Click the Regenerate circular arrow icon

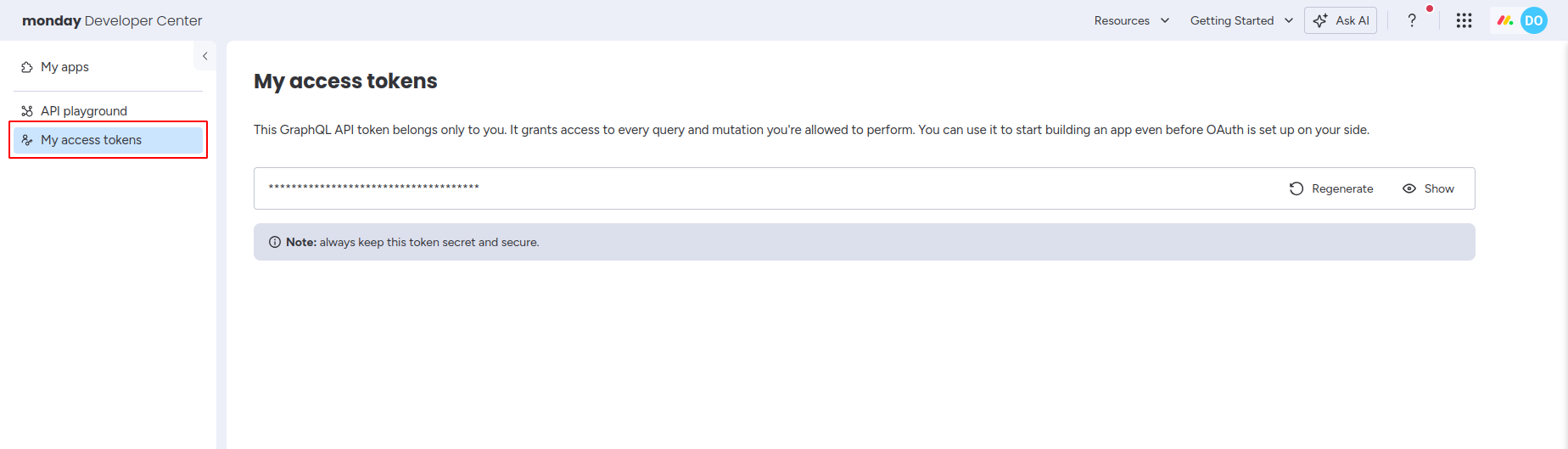click(1296, 188)
